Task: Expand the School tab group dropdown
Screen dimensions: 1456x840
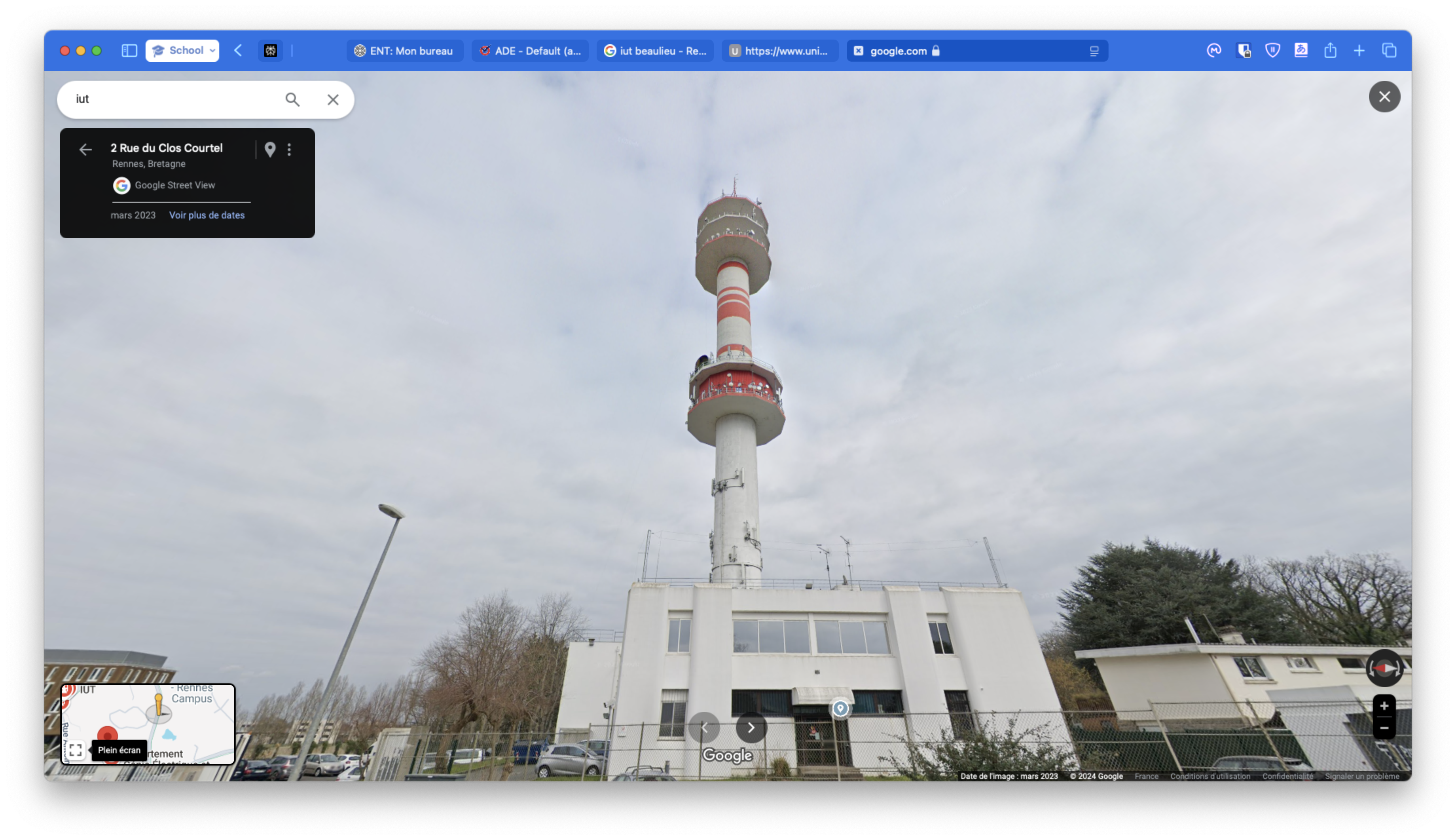Action: [182, 51]
